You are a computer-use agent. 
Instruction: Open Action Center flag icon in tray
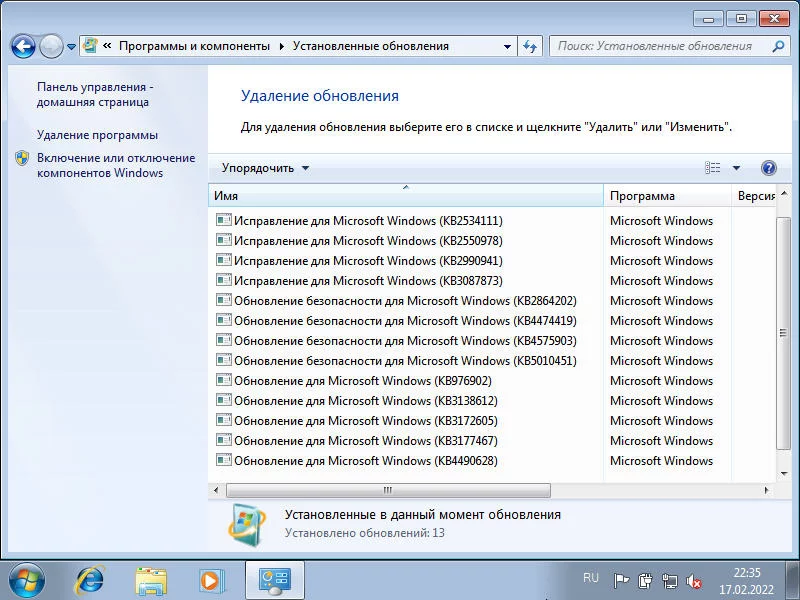point(621,581)
